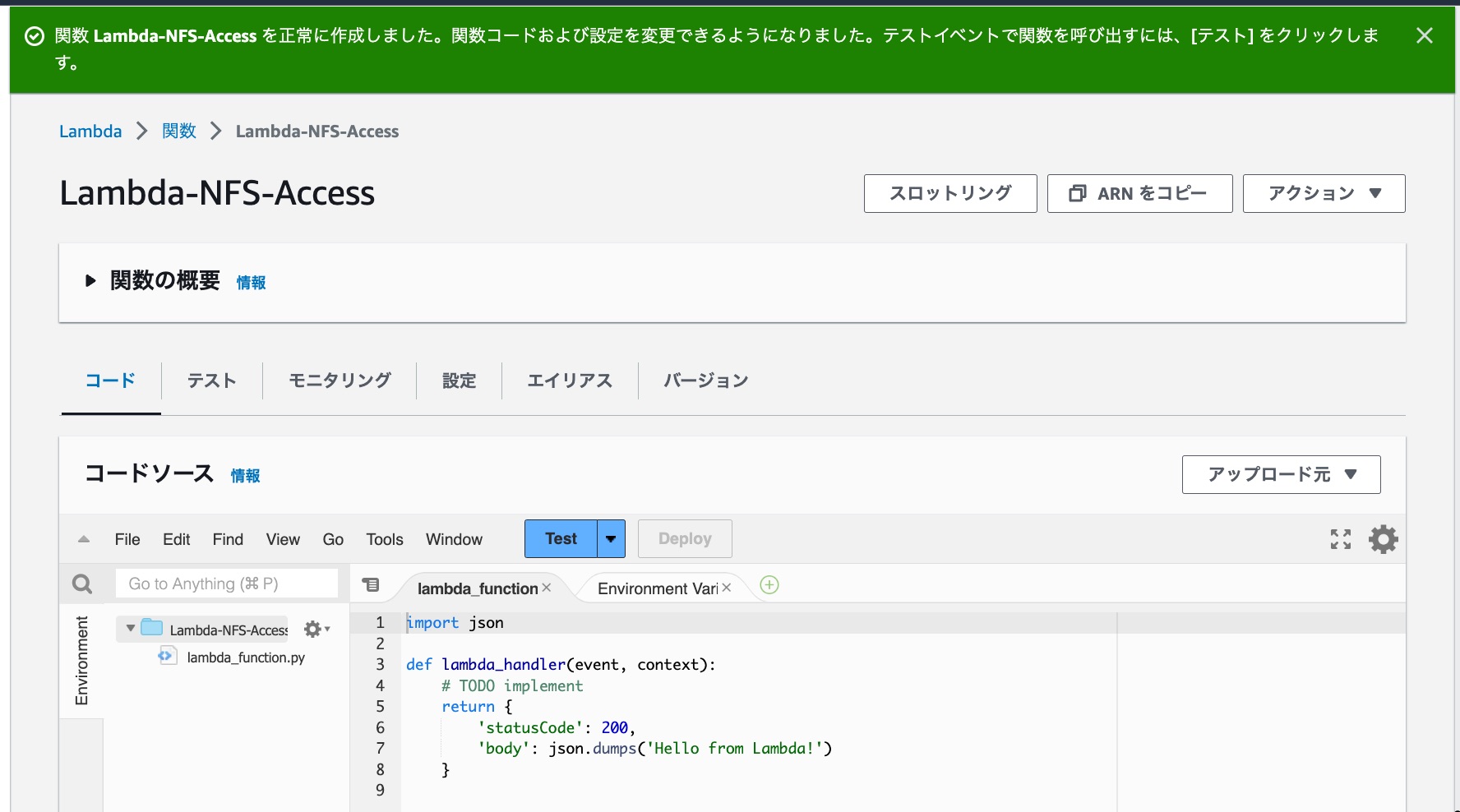Click the Go to Anything search field
The height and width of the screenshot is (812, 1460).
tap(226, 584)
